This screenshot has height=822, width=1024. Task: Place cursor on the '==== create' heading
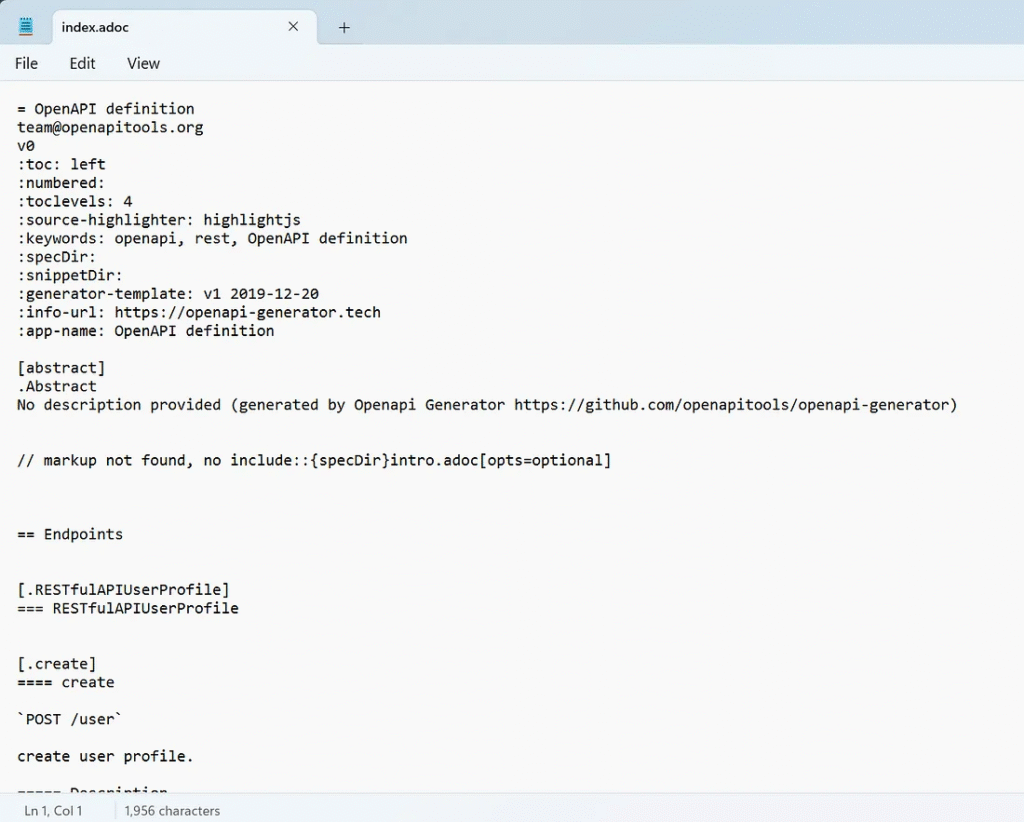(x=66, y=682)
